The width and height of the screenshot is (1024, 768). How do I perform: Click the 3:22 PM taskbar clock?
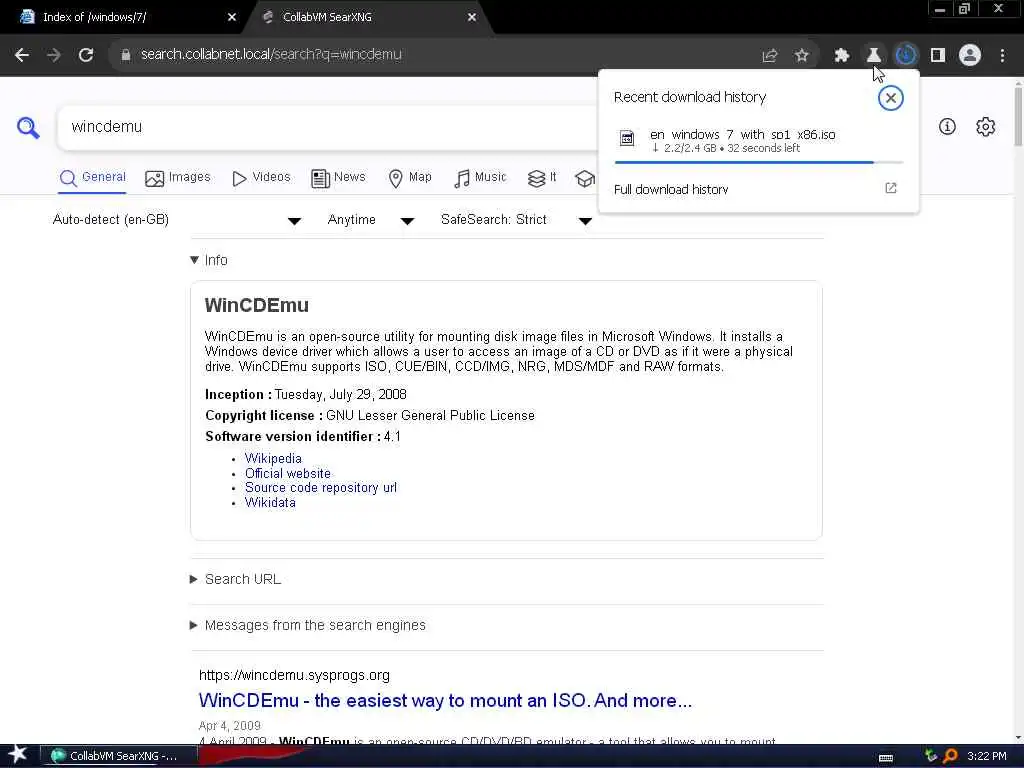986,756
